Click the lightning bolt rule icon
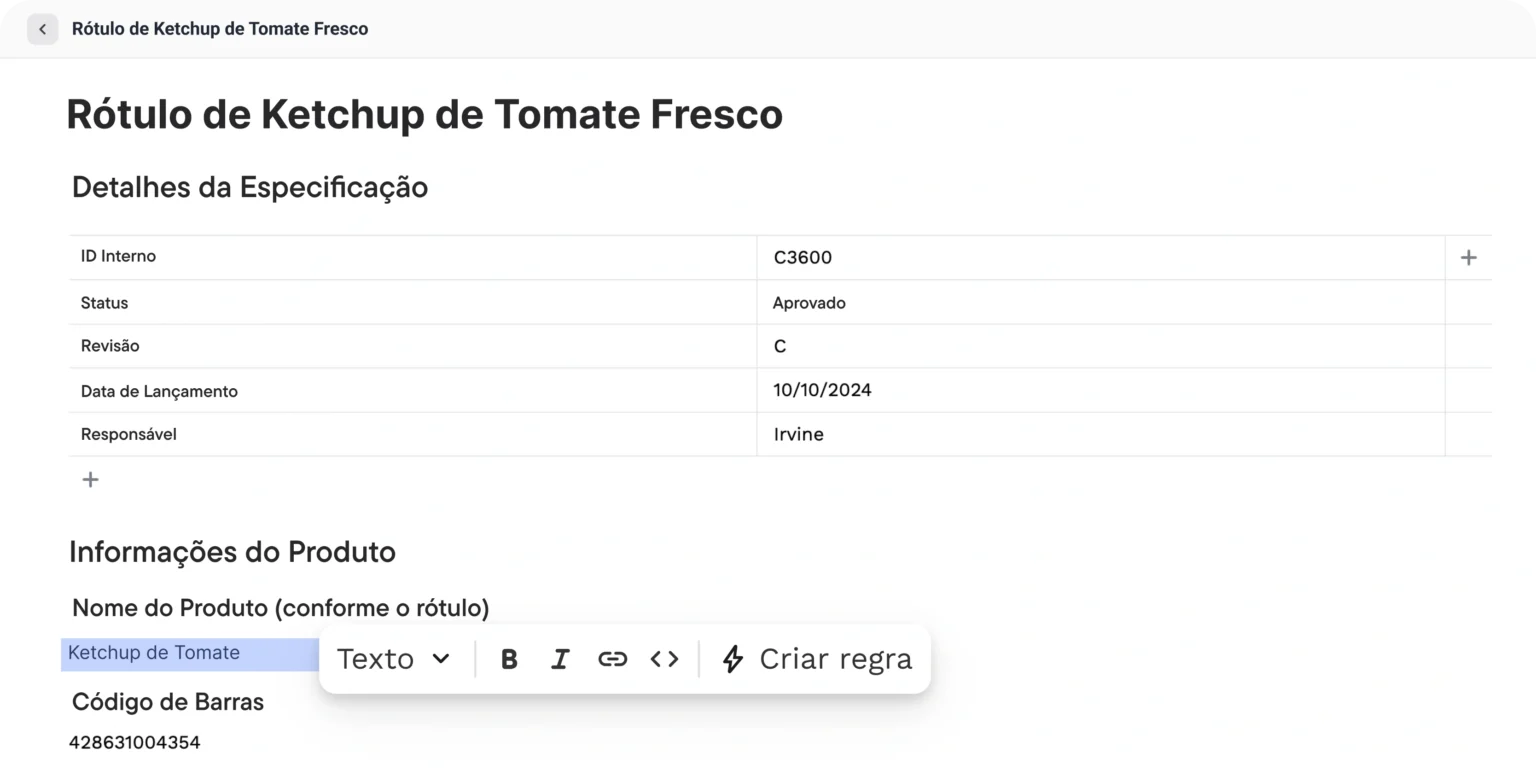The width and height of the screenshot is (1536, 782). [733, 659]
